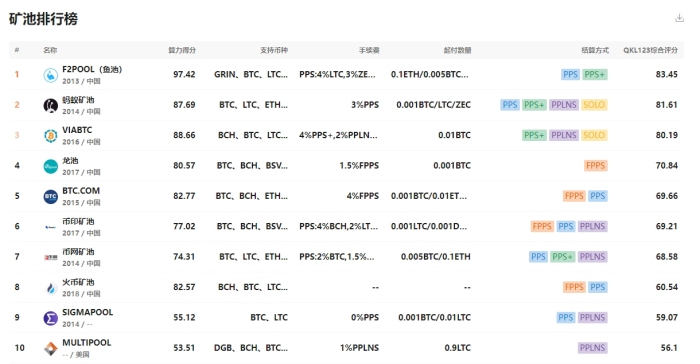
Task: Click the 币网矿池 red logo icon
Action: (x=50, y=257)
